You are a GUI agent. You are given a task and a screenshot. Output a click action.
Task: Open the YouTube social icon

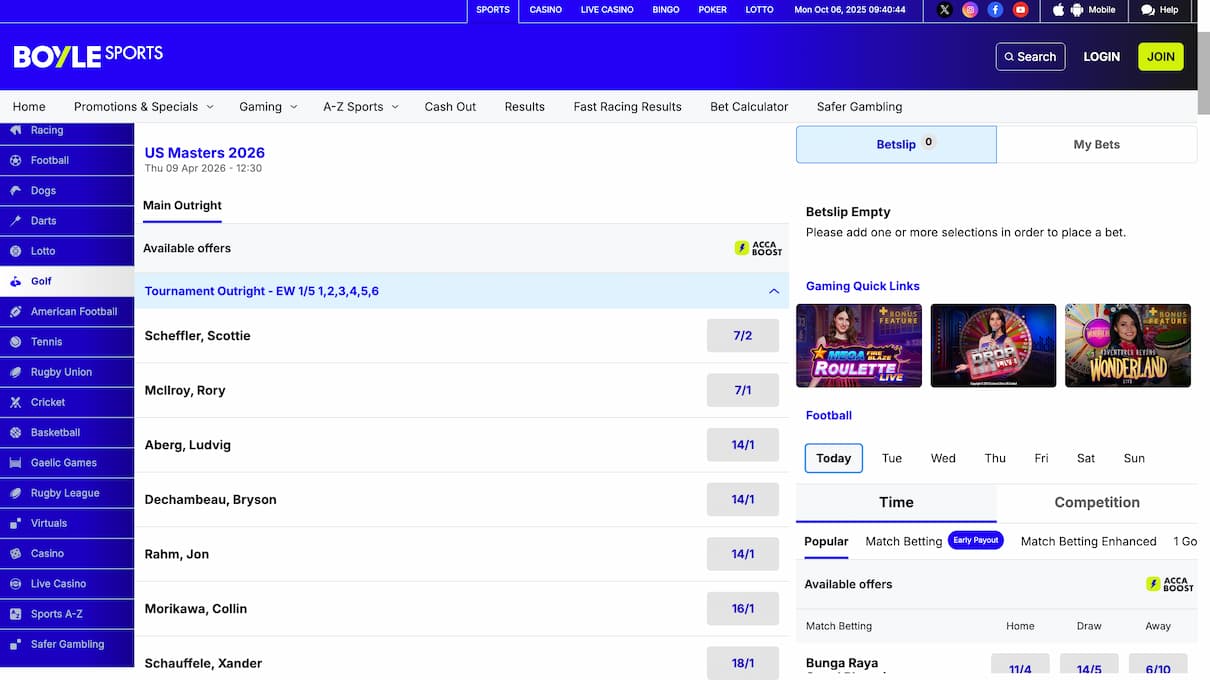click(1020, 10)
